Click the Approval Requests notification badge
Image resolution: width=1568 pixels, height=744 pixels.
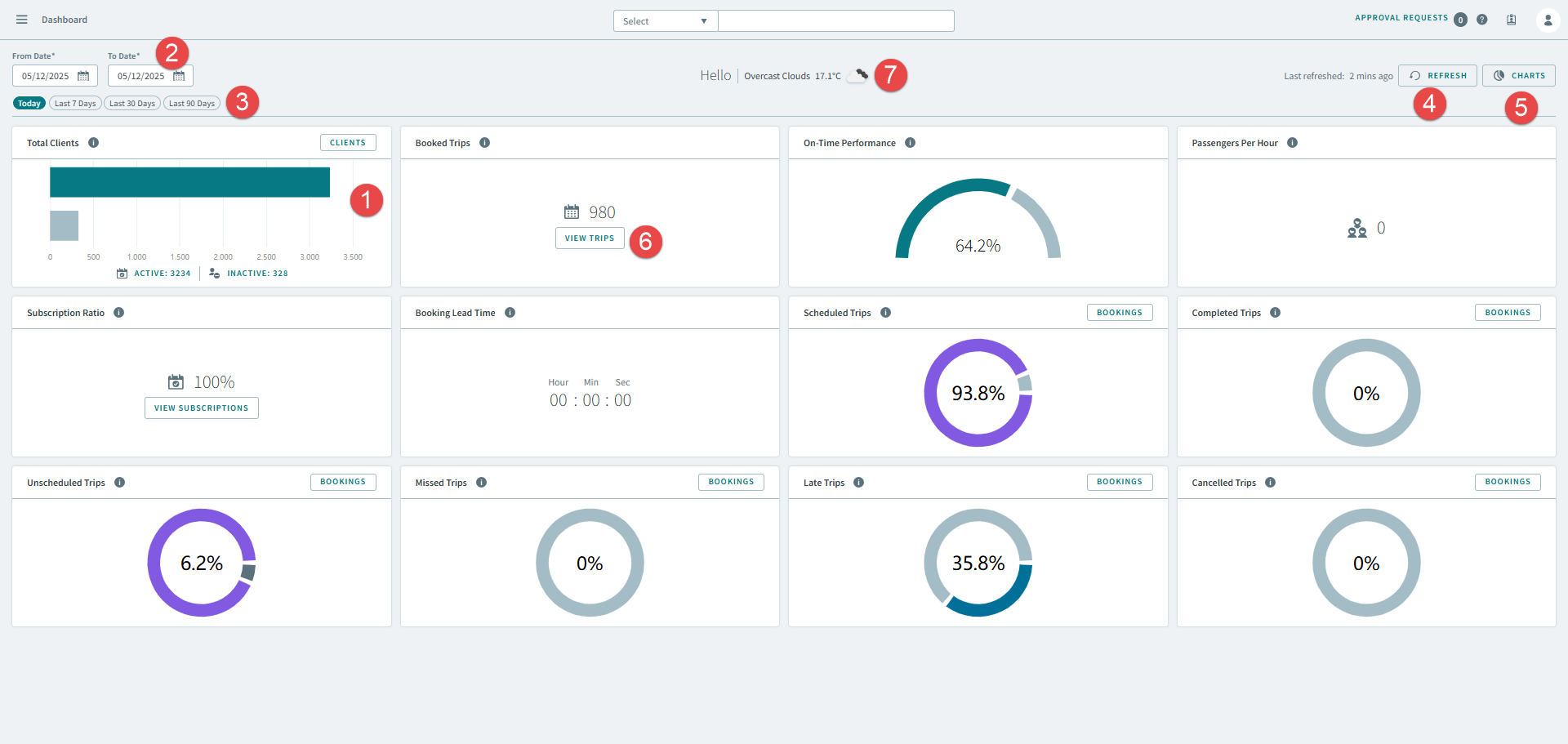click(x=1460, y=20)
